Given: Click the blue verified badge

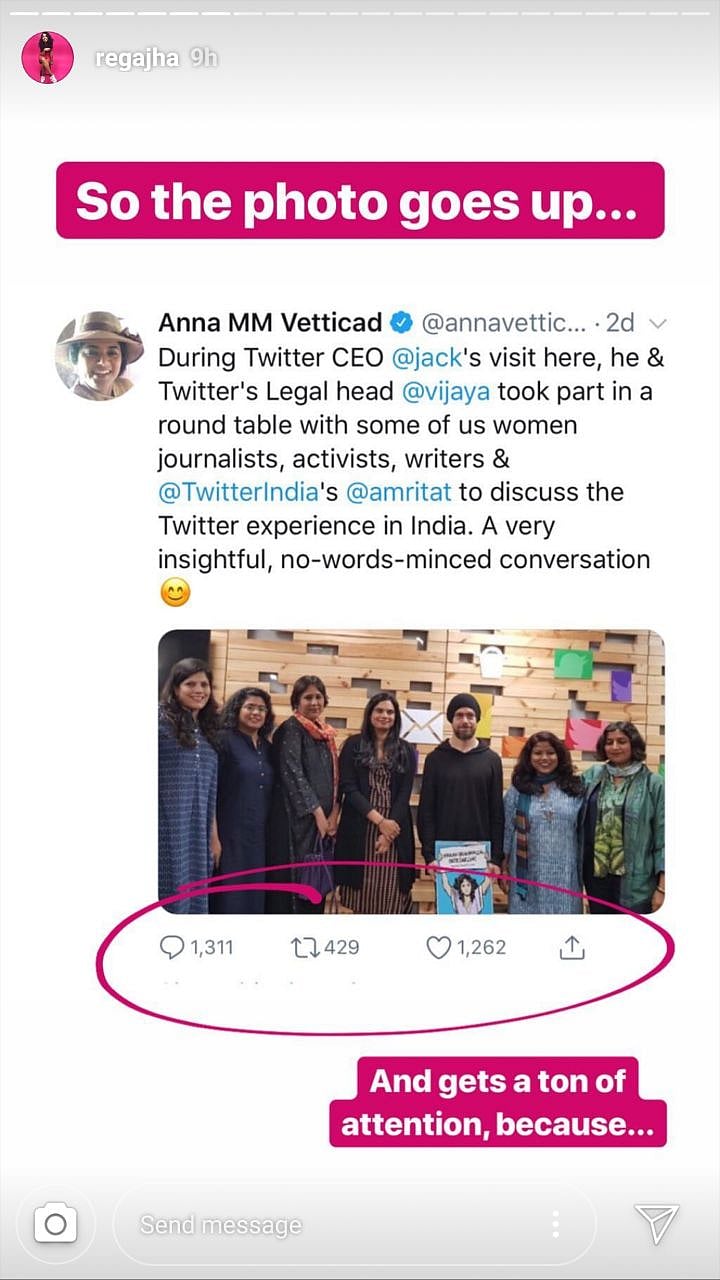Looking at the screenshot, I should coord(401,323).
